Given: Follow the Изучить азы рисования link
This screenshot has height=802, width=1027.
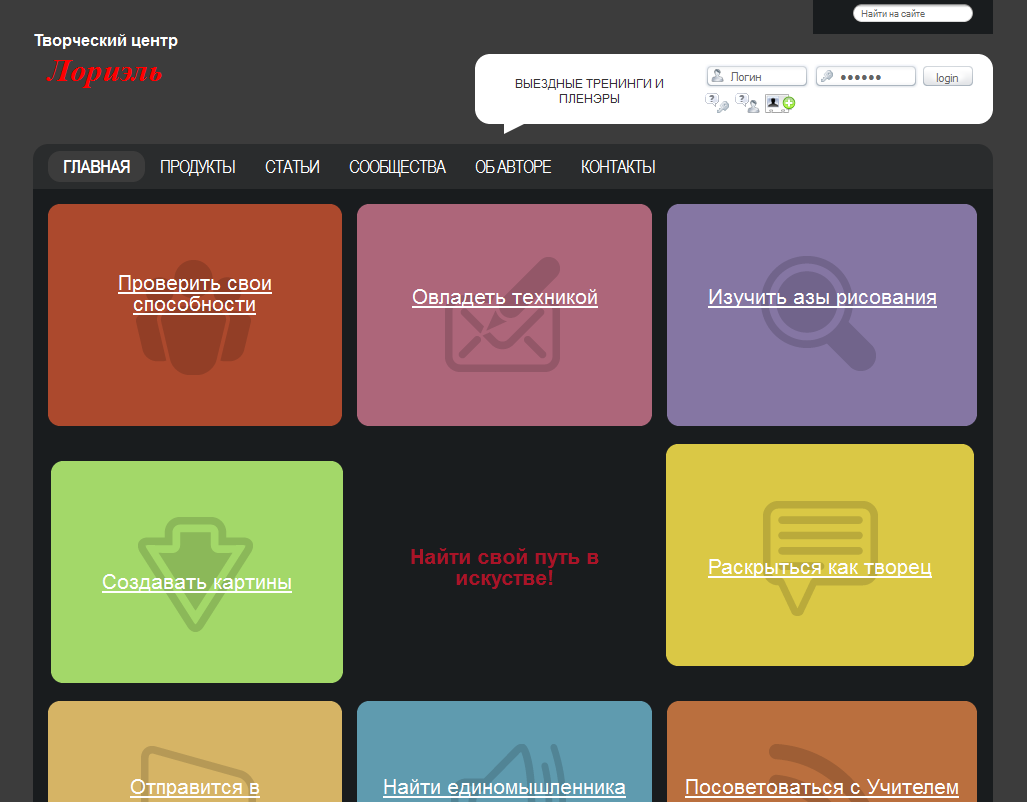Looking at the screenshot, I should pos(822,297).
